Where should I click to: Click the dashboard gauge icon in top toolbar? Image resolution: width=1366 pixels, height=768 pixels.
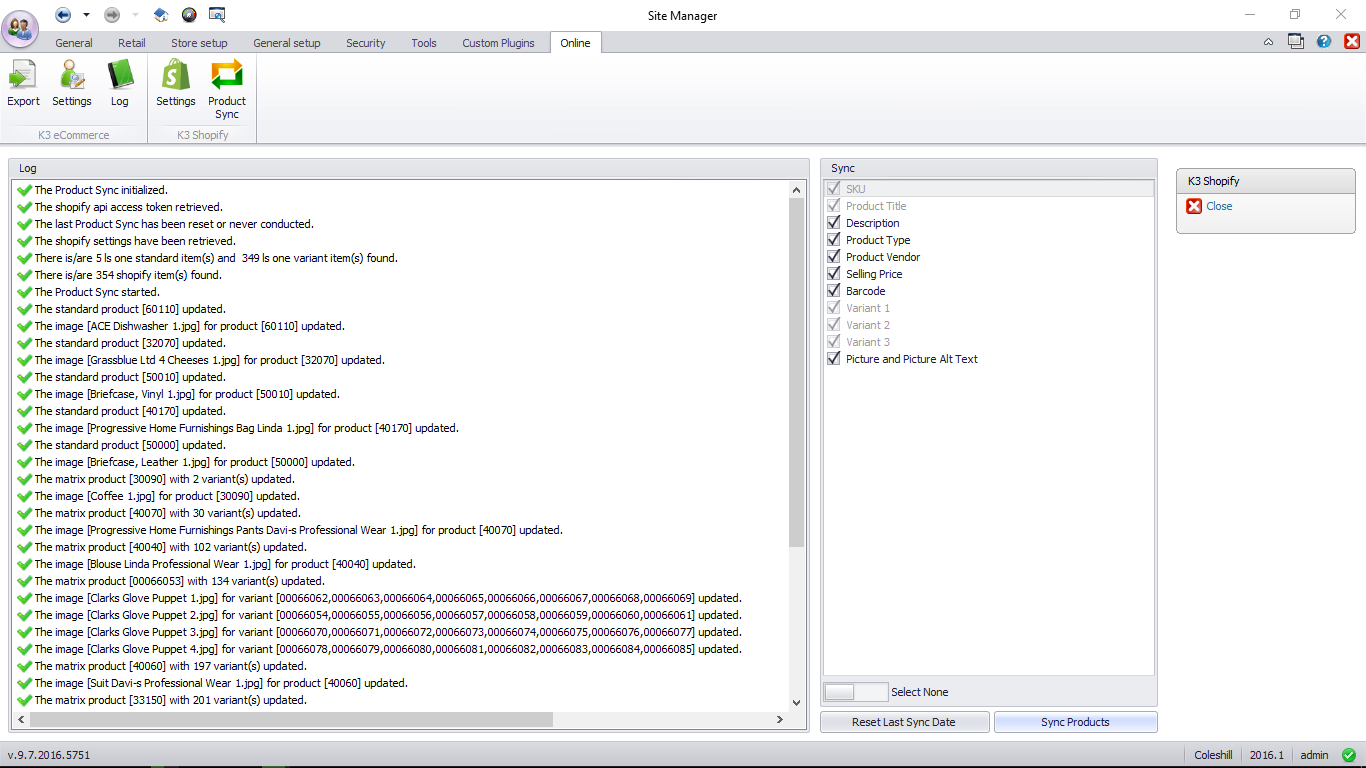[x=189, y=15]
